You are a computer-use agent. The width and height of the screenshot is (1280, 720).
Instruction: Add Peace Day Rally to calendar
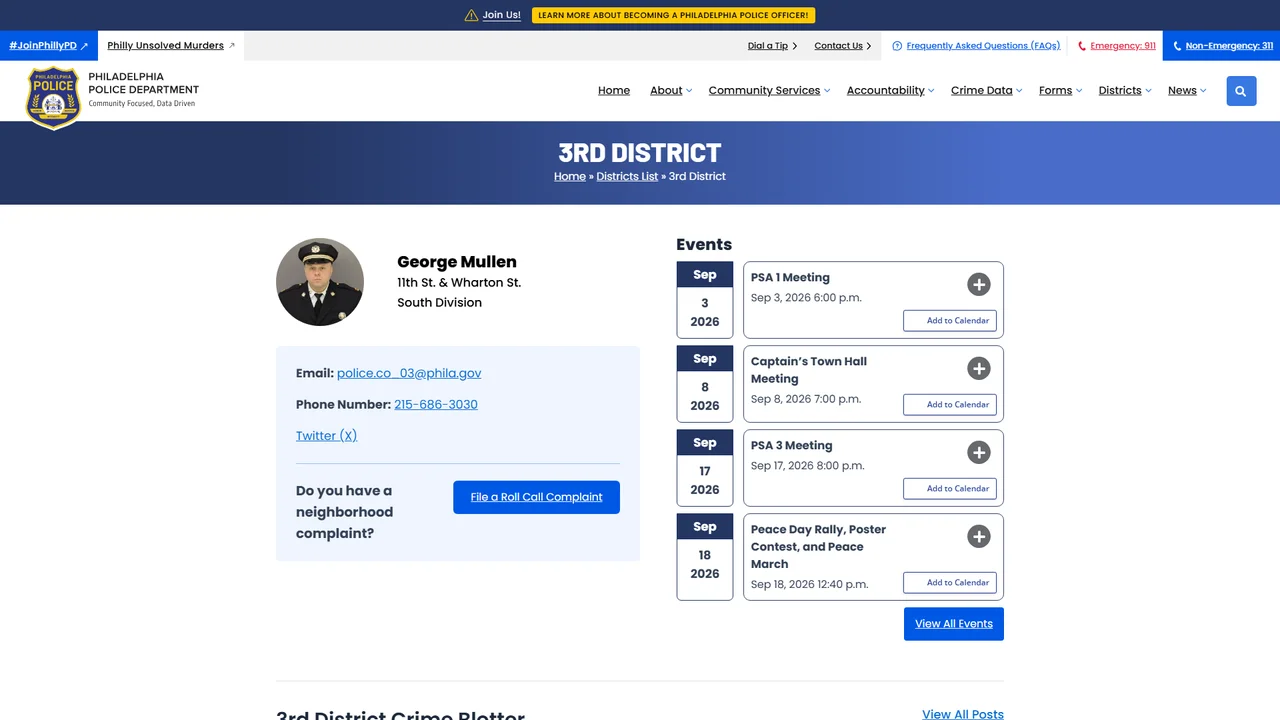pos(950,582)
